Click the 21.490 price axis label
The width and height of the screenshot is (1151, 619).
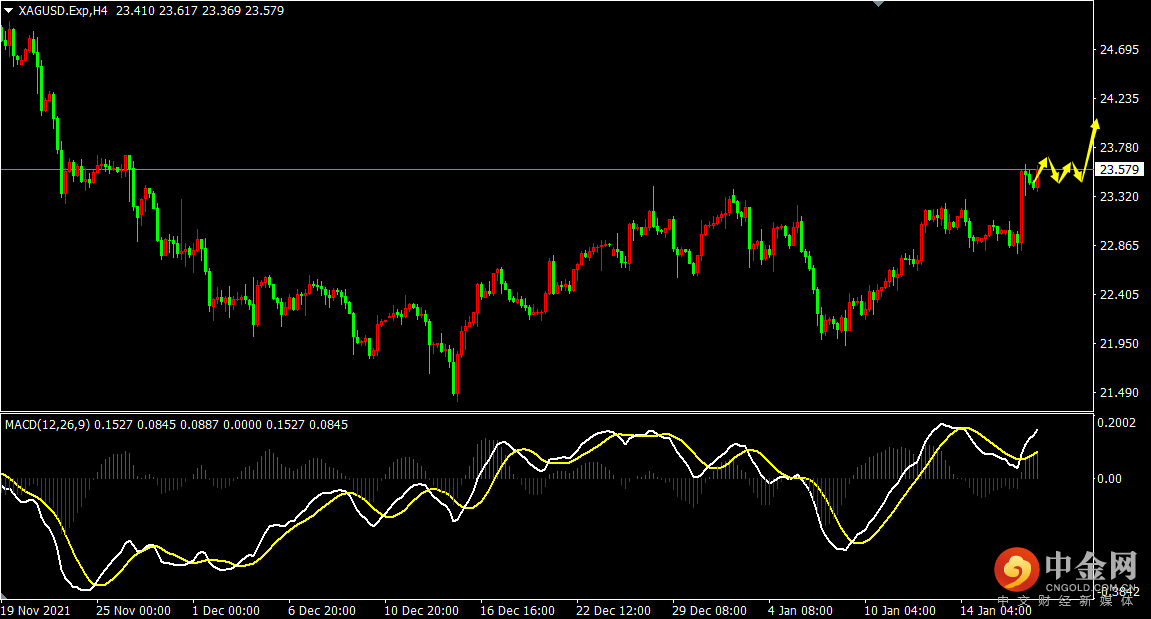coord(1119,393)
